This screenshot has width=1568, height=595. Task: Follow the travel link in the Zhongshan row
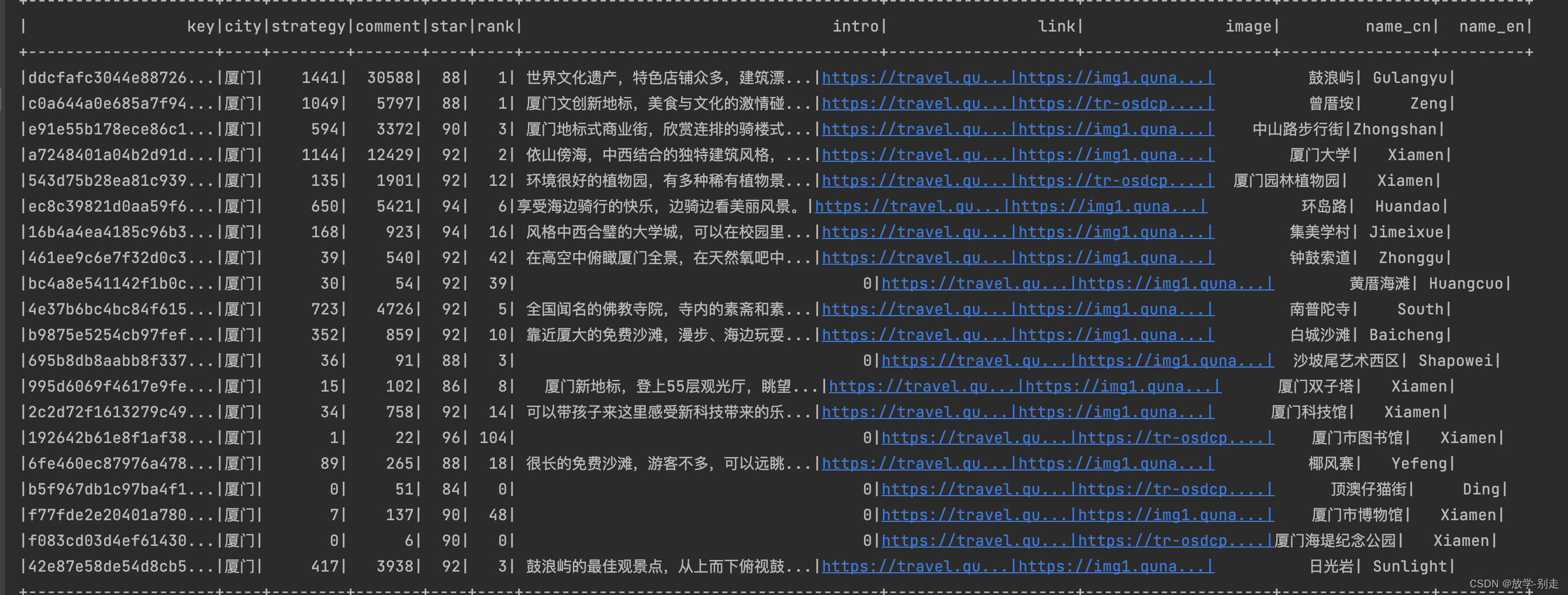pyautogui.click(x=916, y=129)
